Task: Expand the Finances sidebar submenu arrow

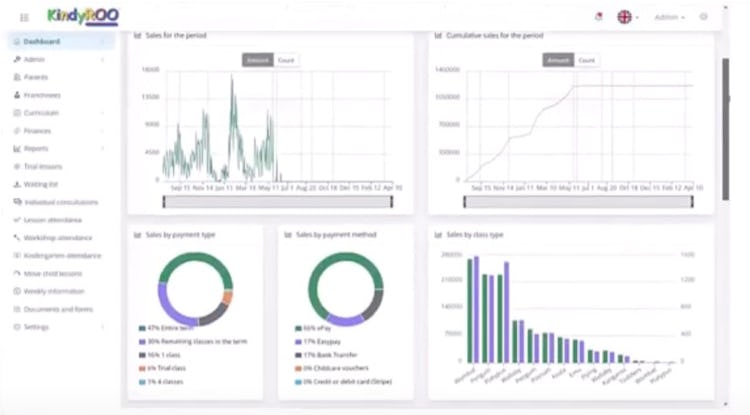Action: [102, 131]
